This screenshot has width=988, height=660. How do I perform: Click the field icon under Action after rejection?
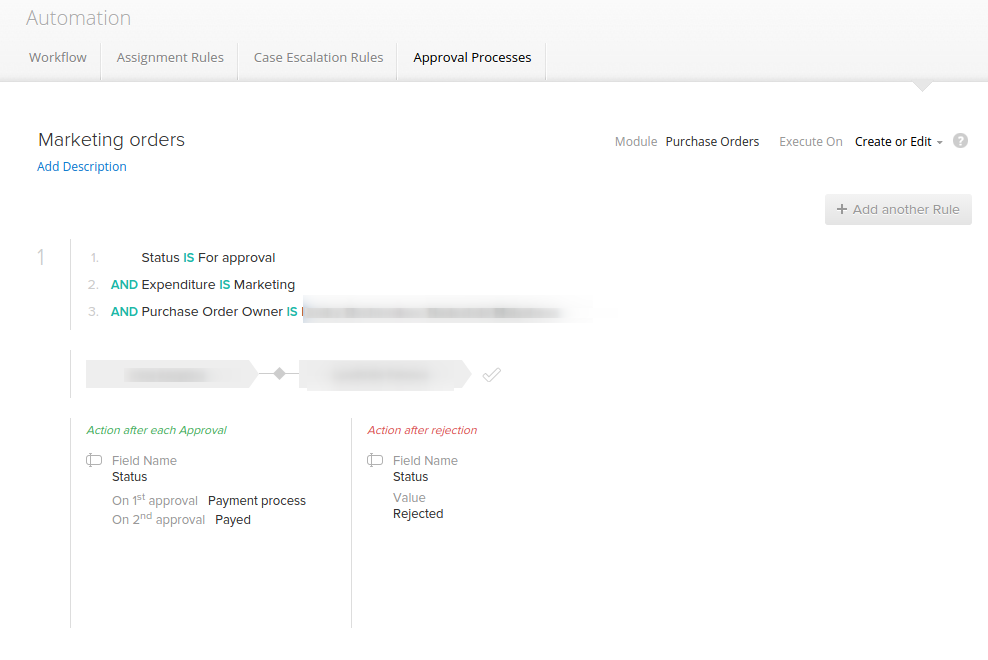(x=375, y=460)
